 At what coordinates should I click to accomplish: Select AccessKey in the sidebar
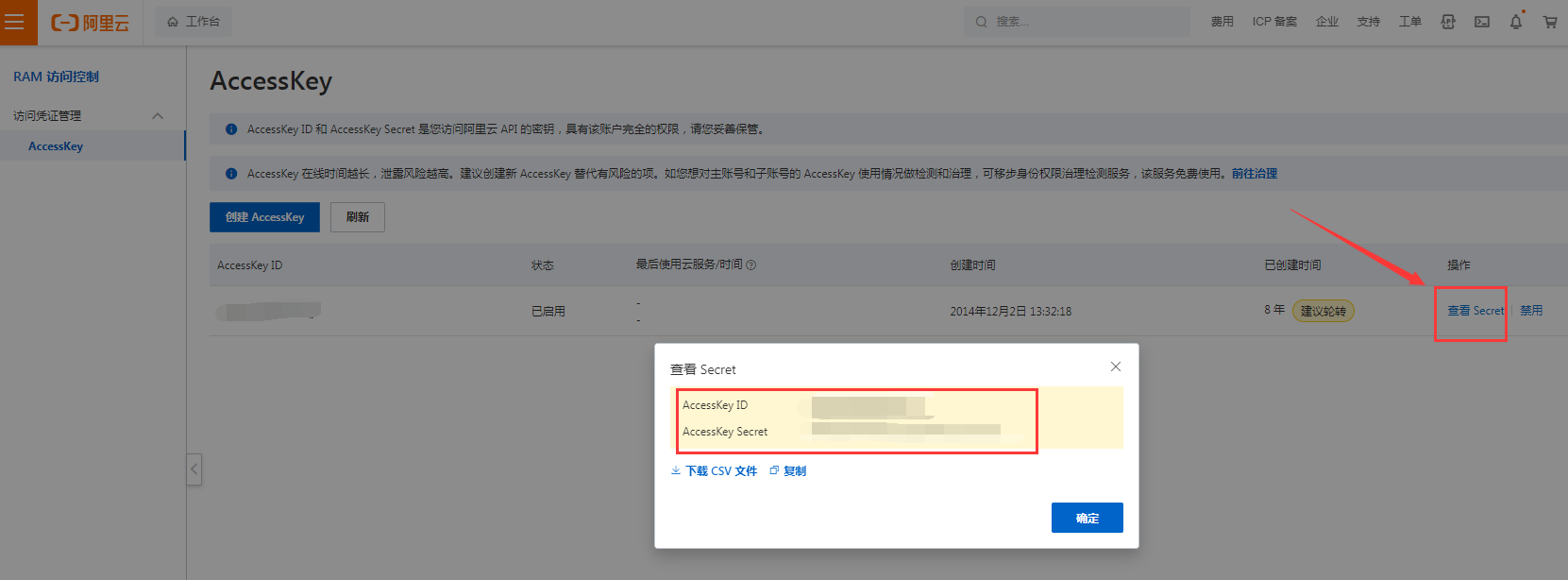coord(56,146)
